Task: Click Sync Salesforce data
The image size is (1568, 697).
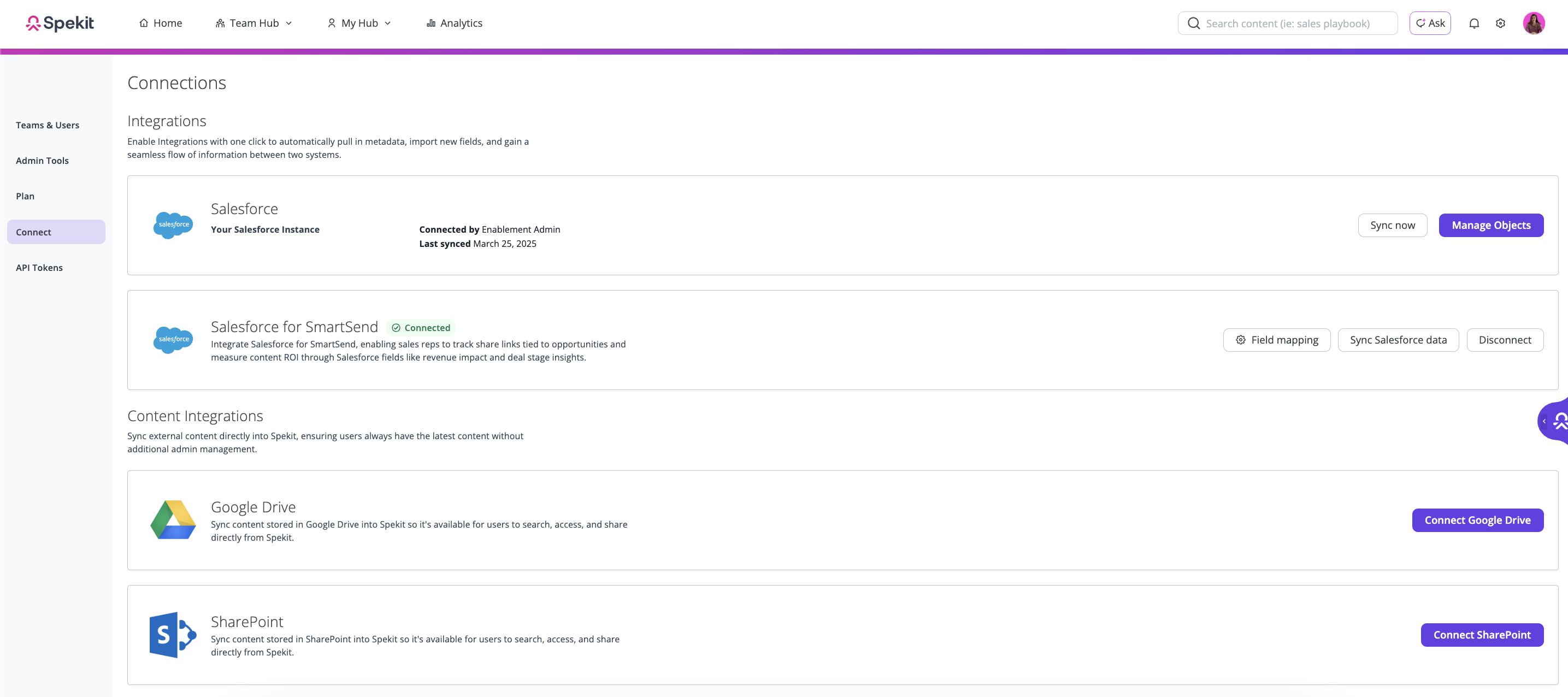Action: [x=1398, y=340]
